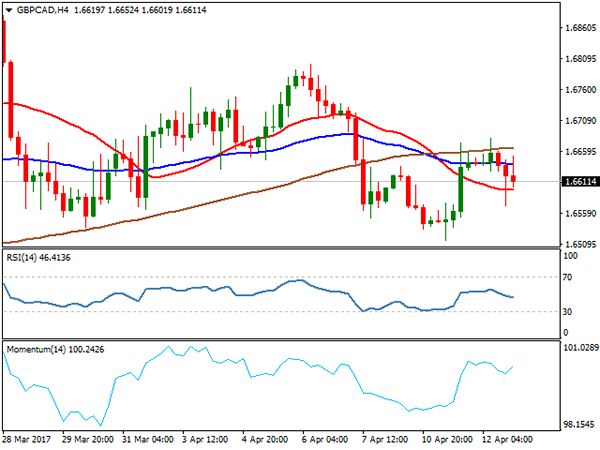Select the 7 Apr 12:00 time label
Viewport: 600px width, 450px height.
[385, 439]
